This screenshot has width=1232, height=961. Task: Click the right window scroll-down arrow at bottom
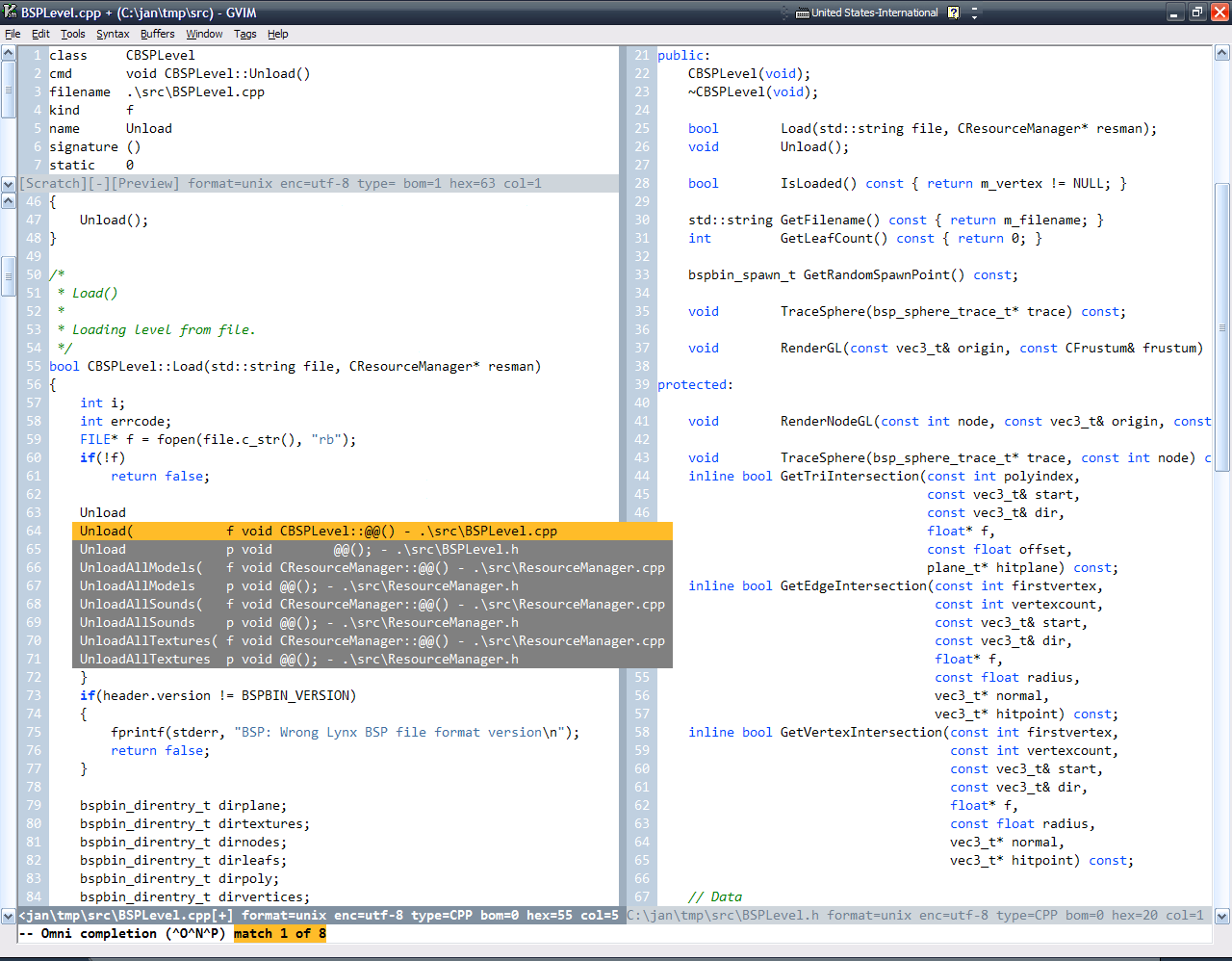point(1221,916)
